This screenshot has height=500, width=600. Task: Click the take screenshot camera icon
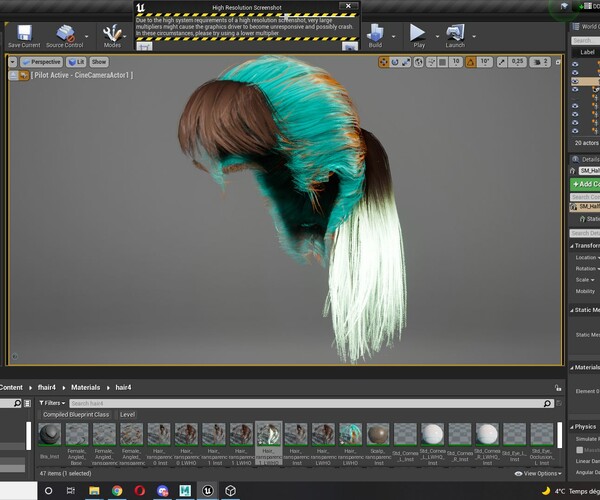click(x=350, y=46)
